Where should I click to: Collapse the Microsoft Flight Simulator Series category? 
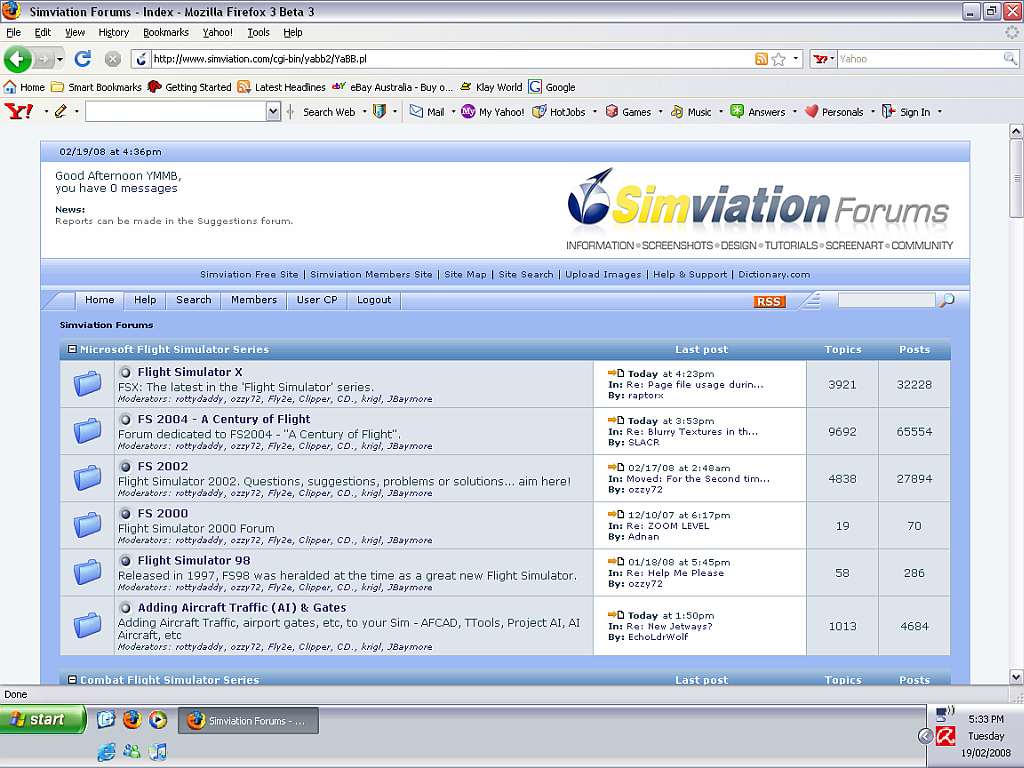72,349
